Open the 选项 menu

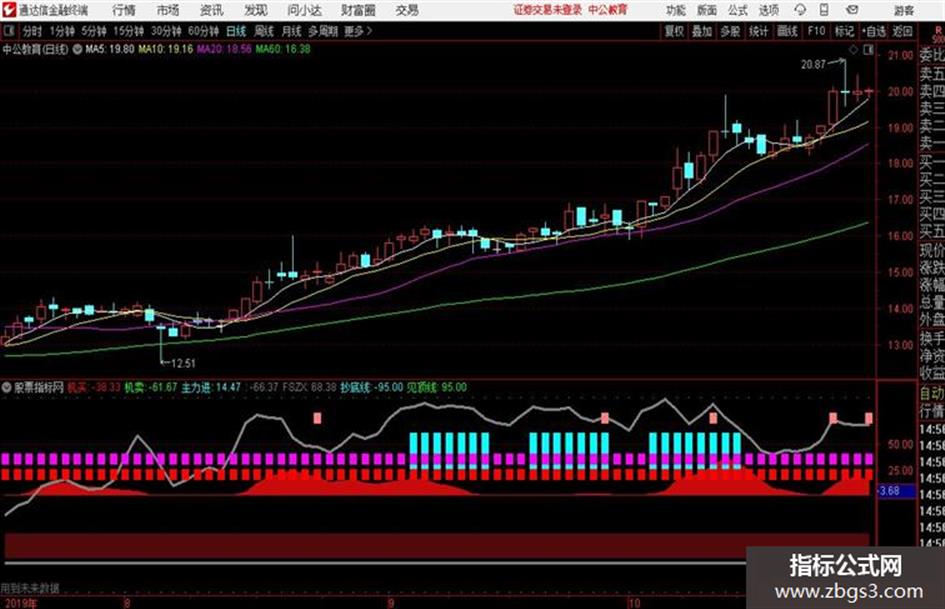pyautogui.click(x=768, y=10)
